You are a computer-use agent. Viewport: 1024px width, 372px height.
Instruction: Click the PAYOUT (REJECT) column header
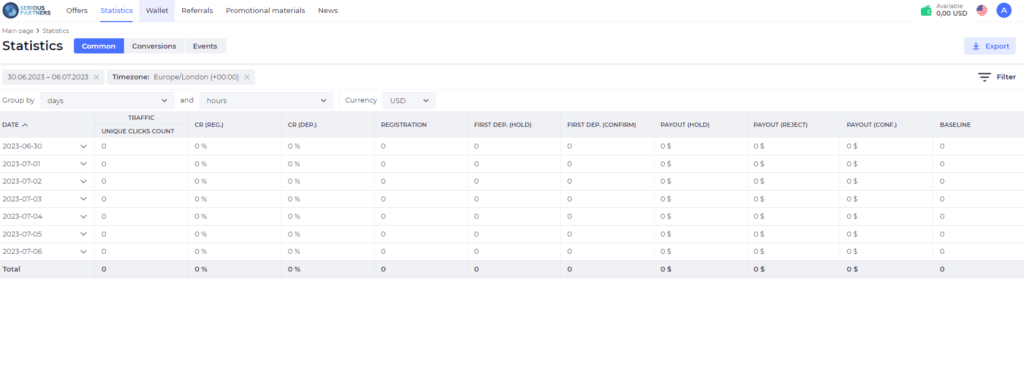[780, 125]
